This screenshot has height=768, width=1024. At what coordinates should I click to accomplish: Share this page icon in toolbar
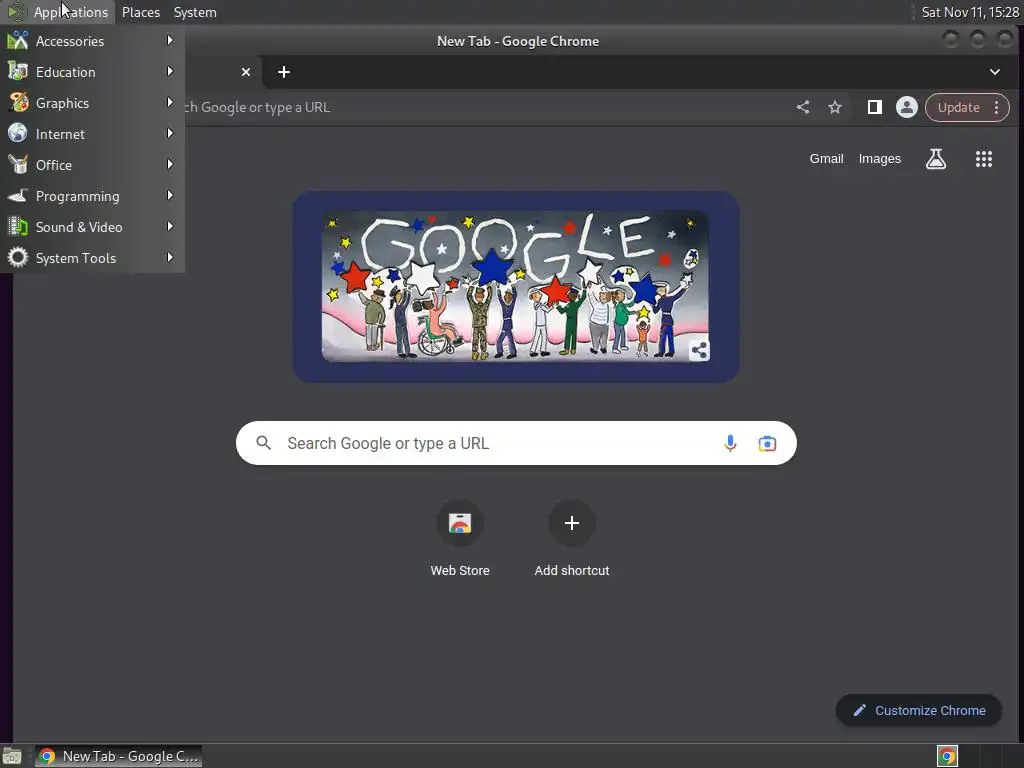pyautogui.click(x=803, y=107)
